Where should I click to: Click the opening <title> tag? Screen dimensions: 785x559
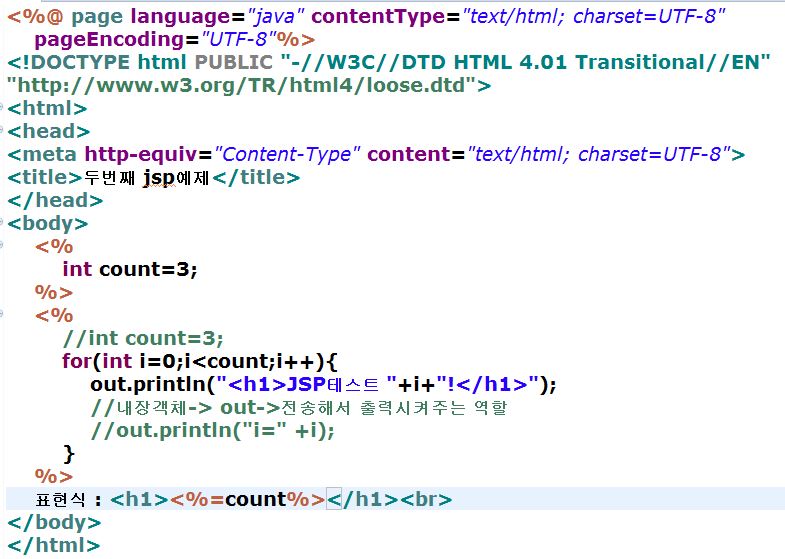tap(45, 178)
